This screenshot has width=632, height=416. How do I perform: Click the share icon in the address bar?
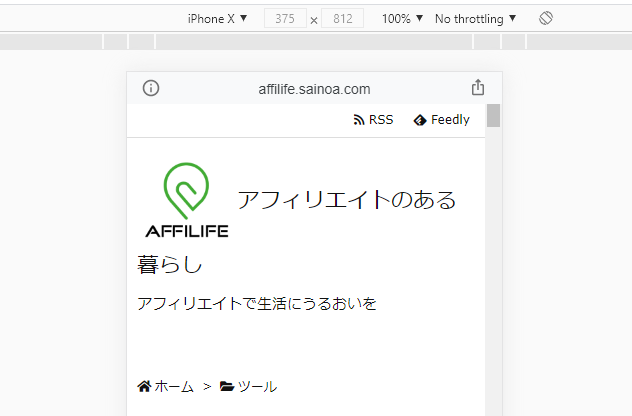pos(478,87)
